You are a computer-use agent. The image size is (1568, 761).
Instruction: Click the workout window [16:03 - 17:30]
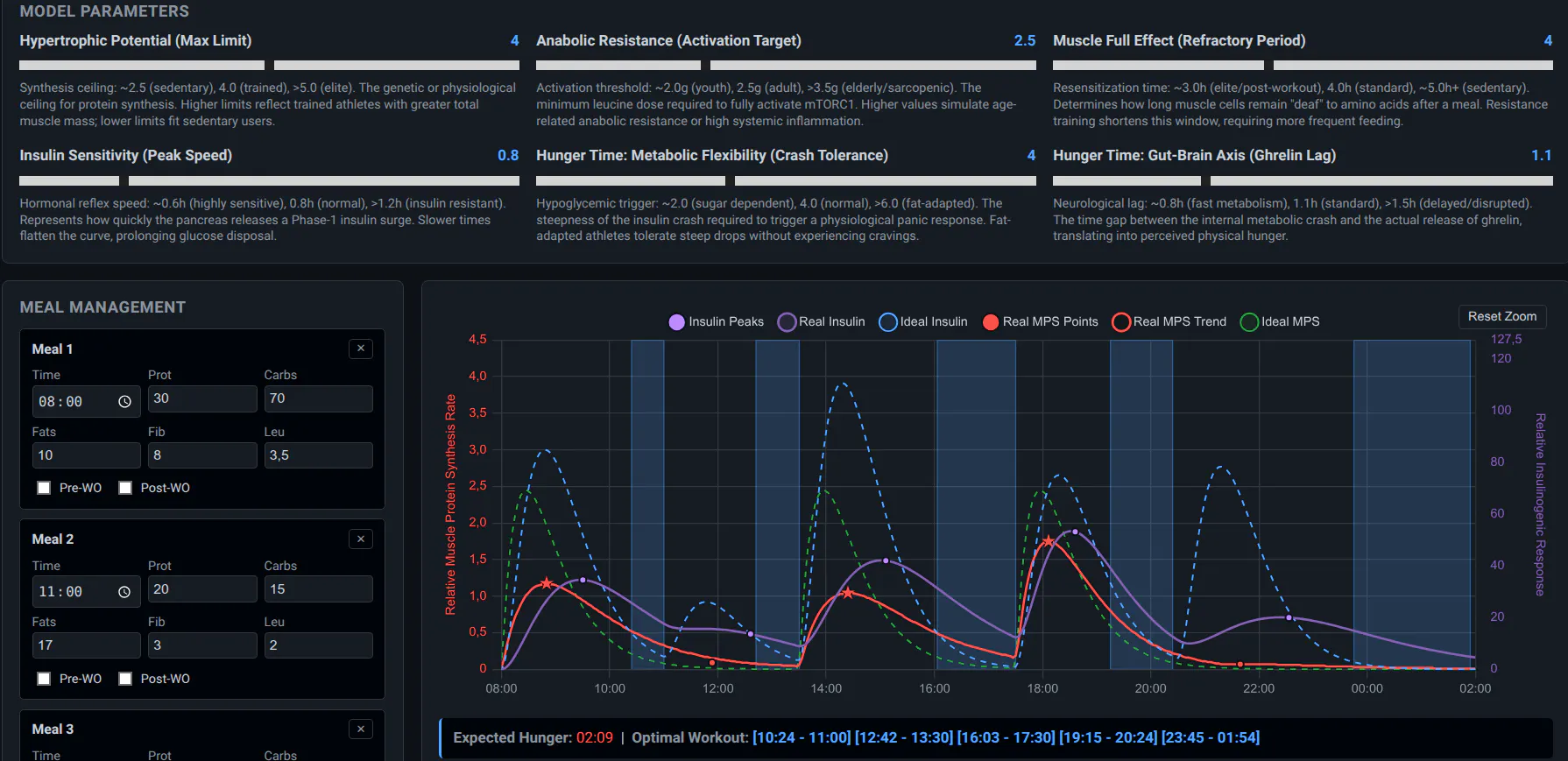(1006, 737)
